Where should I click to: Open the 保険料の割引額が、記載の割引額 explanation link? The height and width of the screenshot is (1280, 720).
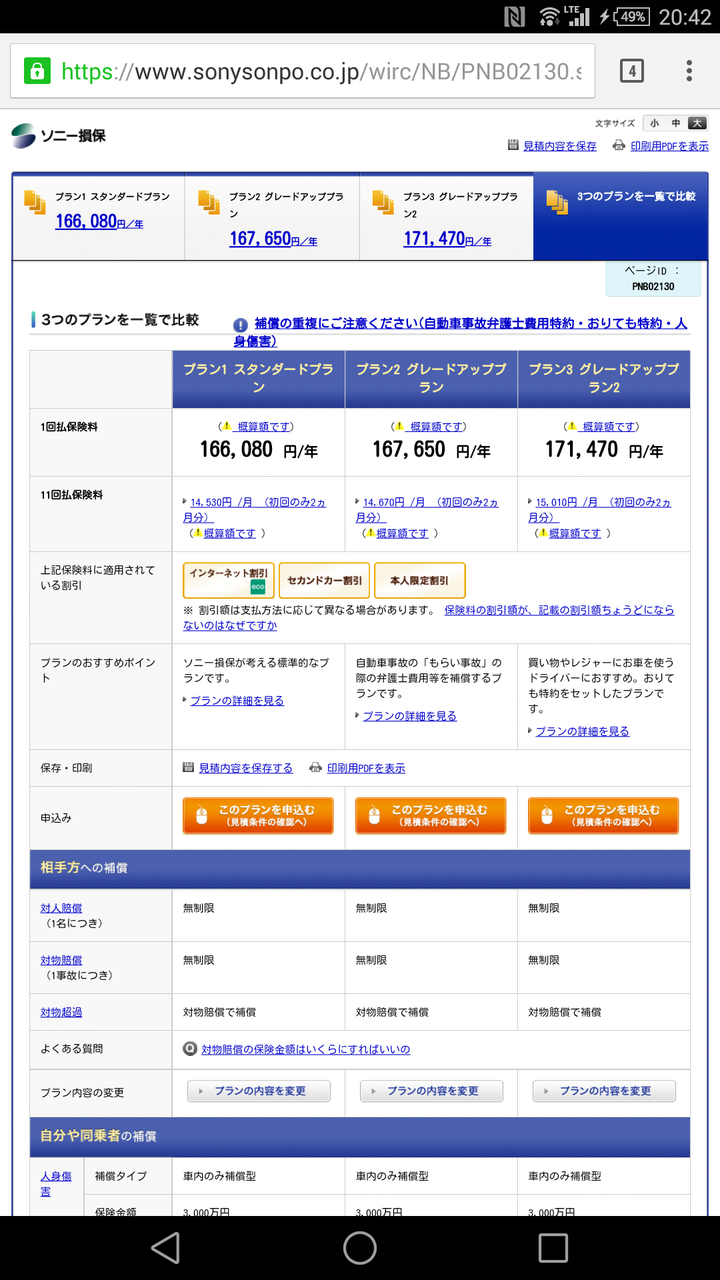(428, 617)
